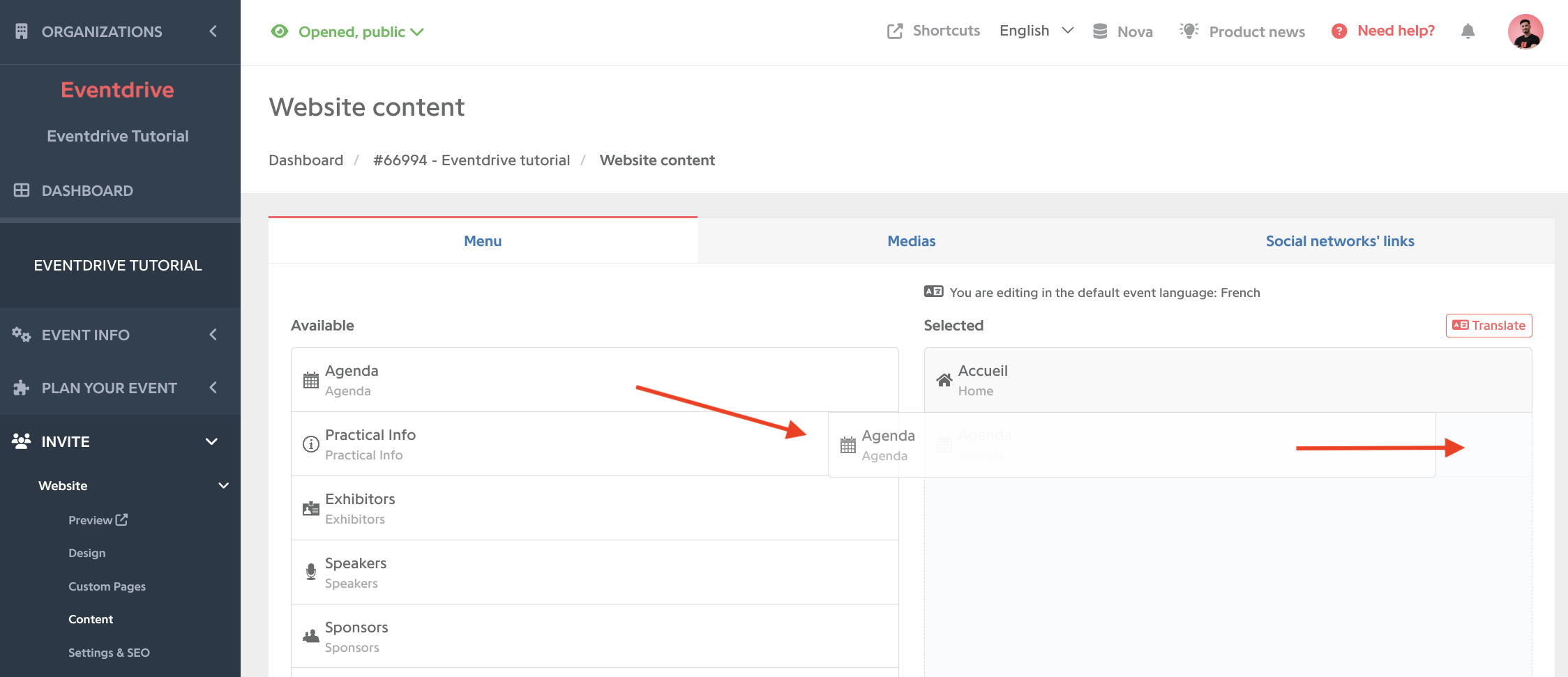Open Product news lightbulb icon
The width and height of the screenshot is (1568, 677).
click(1189, 31)
